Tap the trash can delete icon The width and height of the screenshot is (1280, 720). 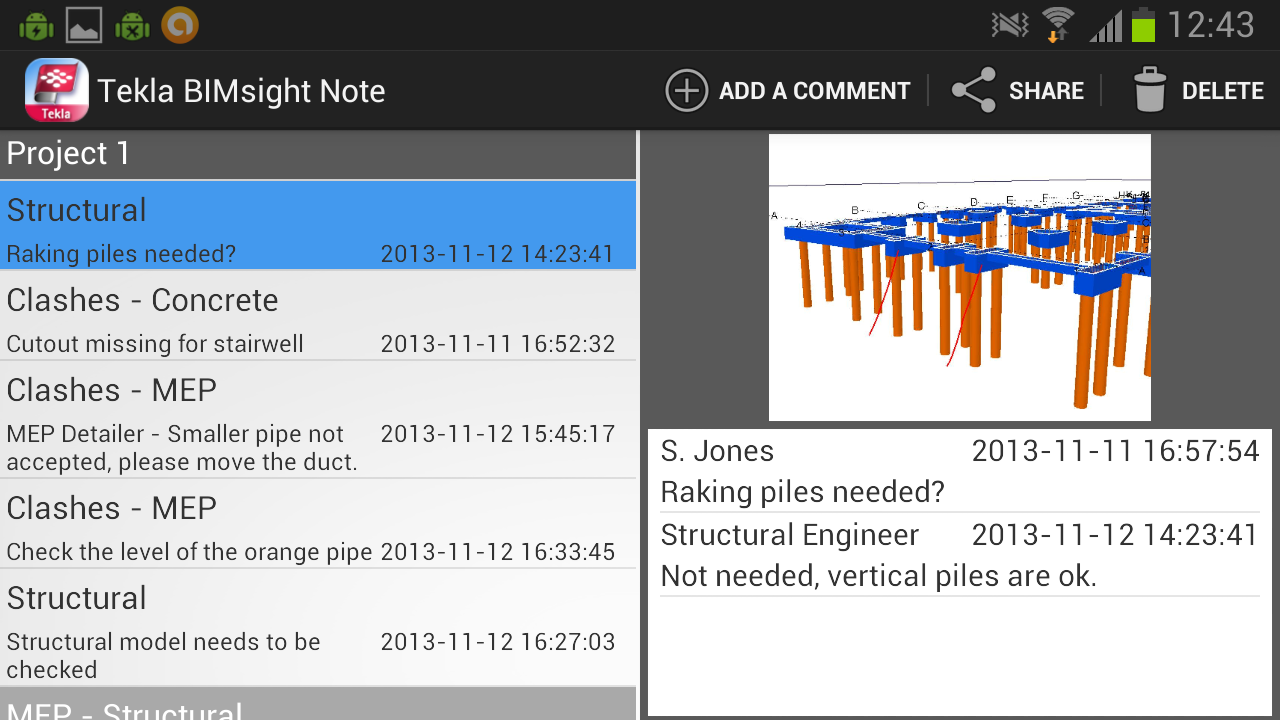(1150, 91)
